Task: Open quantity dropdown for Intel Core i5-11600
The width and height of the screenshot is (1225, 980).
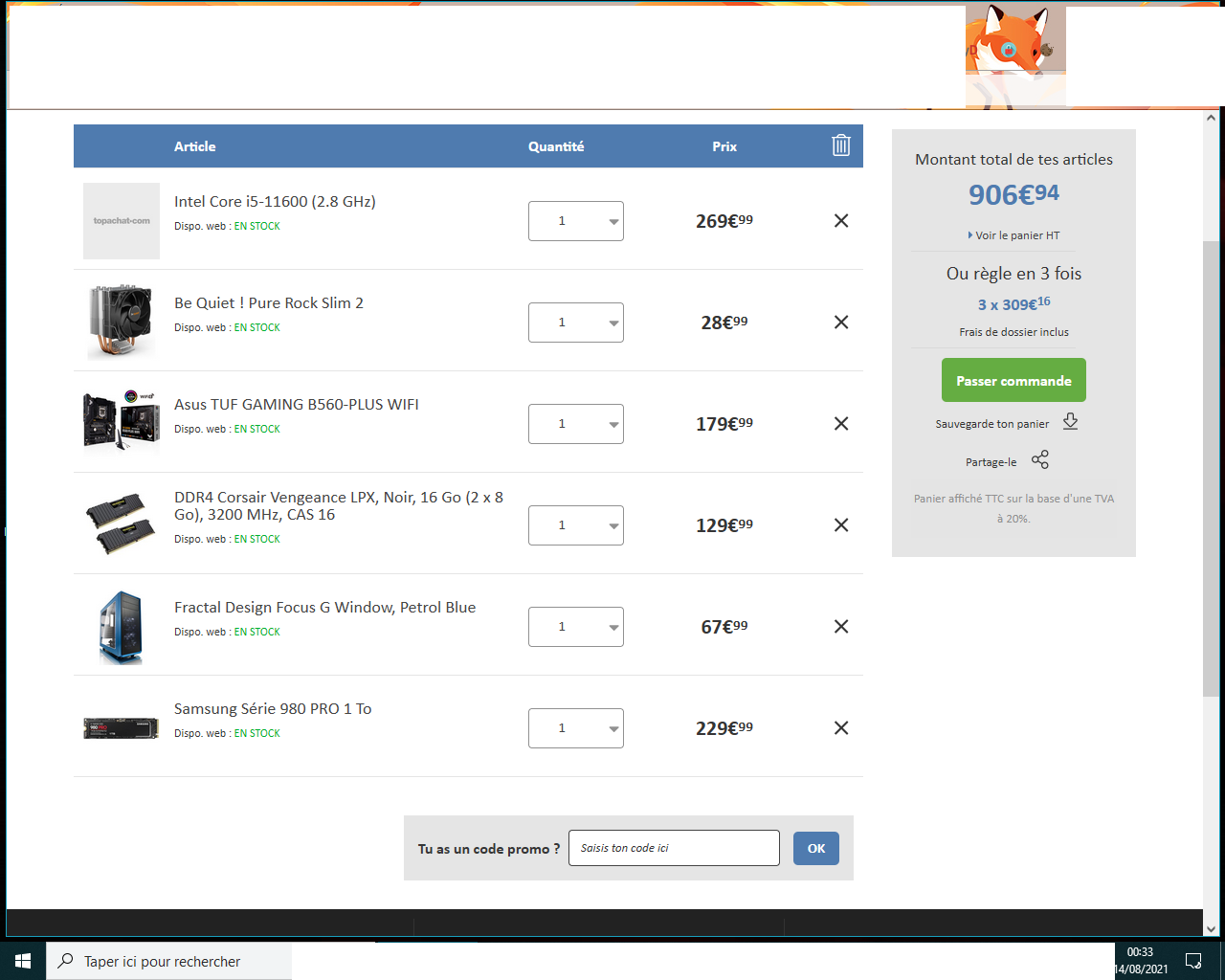Action: pyautogui.click(x=576, y=221)
